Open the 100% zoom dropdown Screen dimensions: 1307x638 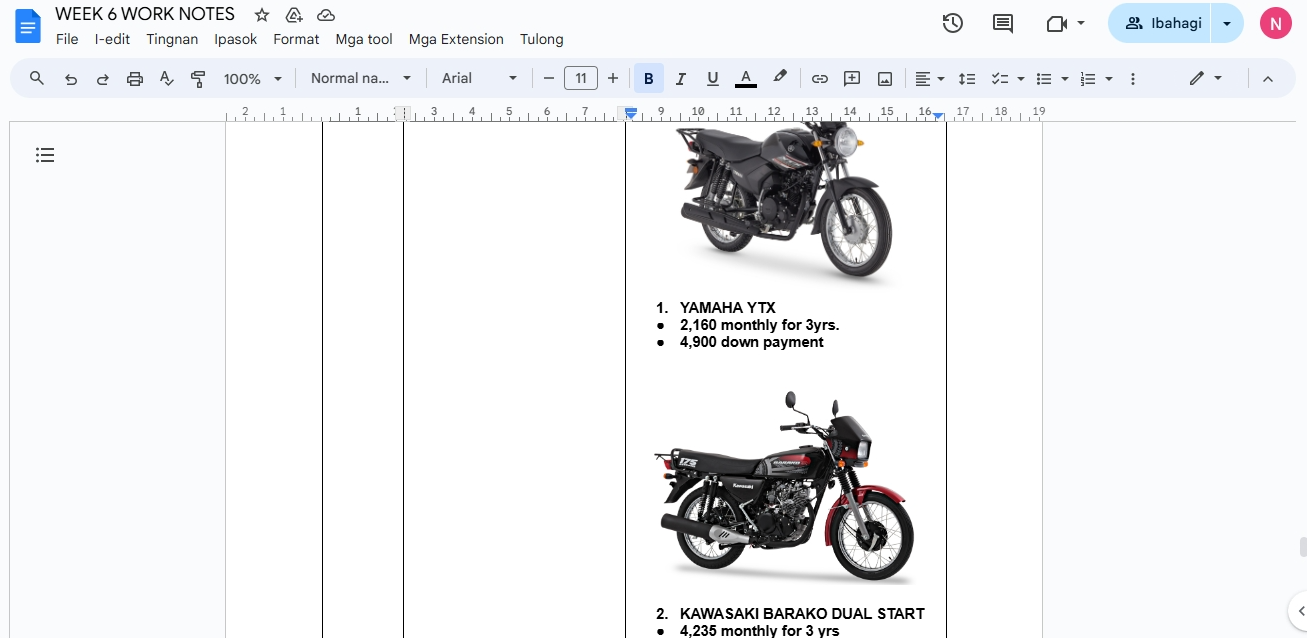coord(252,79)
